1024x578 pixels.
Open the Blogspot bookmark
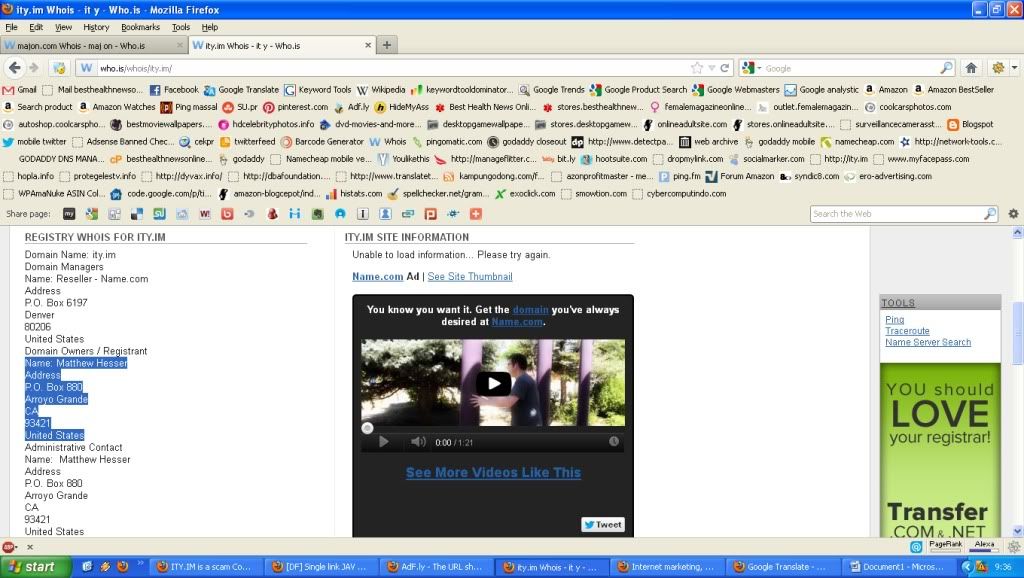click(x=970, y=124)
